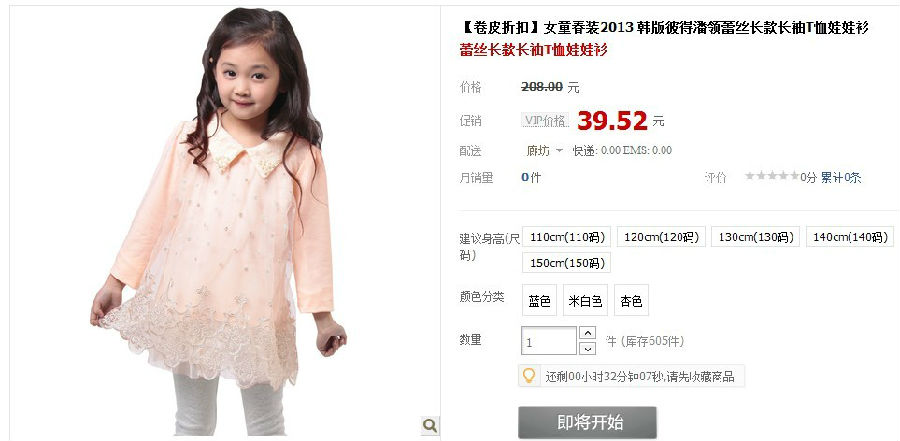Open the 廊坊 delivery city dropdown
Screen dimensions: 900x441
click(x=544, y=151)
